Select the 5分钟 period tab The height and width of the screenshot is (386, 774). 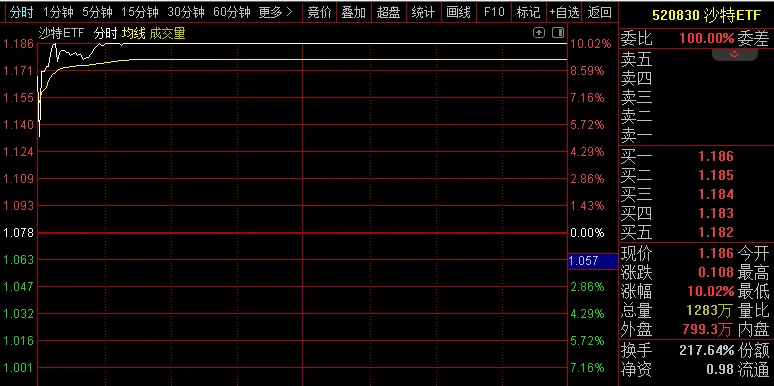[97, 12]
